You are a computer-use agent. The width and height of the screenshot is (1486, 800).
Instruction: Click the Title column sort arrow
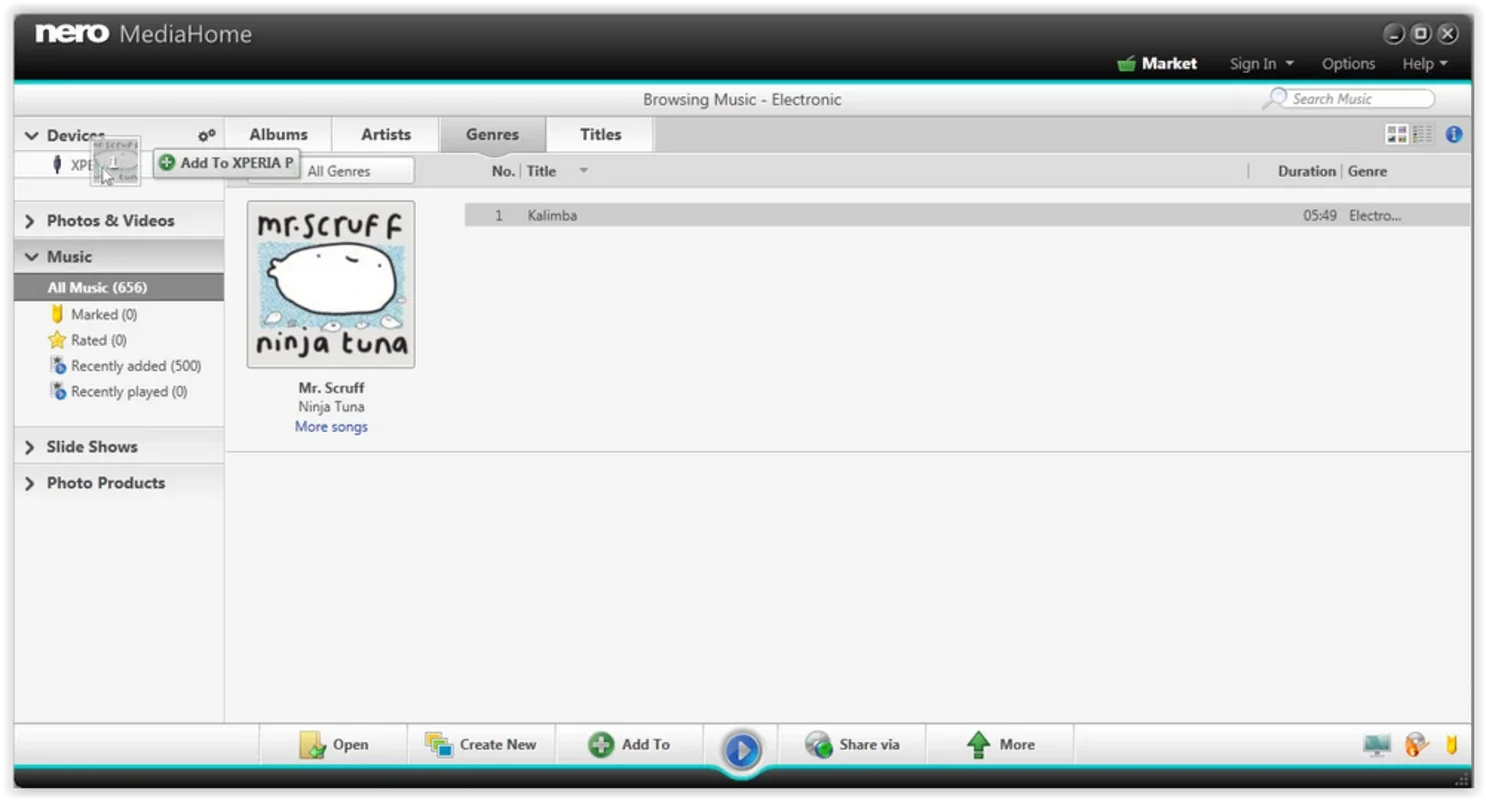coord(583,171)
